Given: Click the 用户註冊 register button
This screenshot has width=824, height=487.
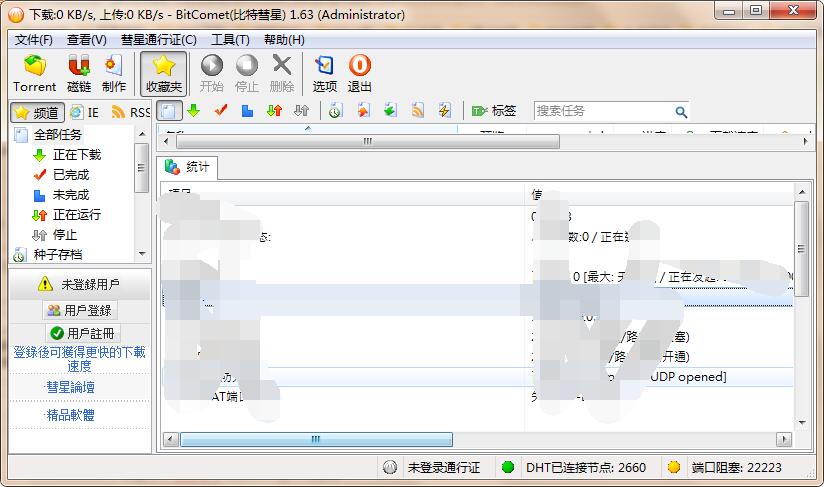Looking at the screenshot, I should 83,334.
